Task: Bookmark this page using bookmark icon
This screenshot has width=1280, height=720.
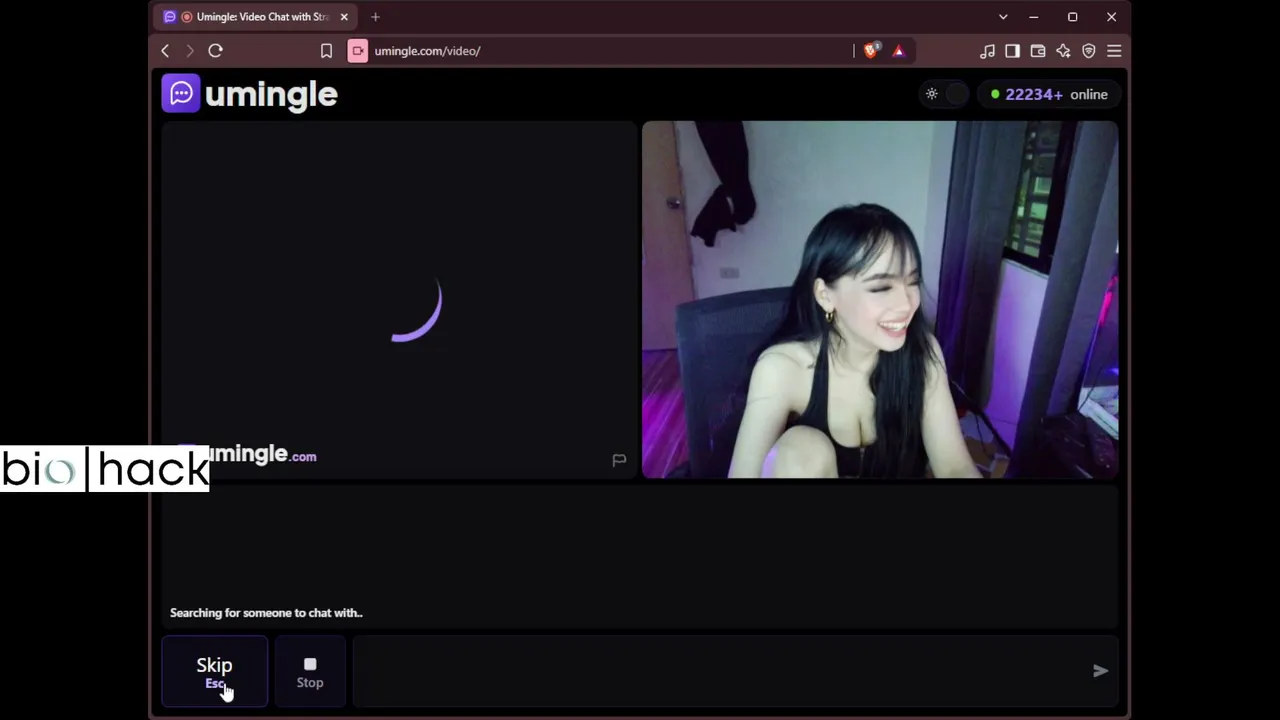Action: pos(326,51)
